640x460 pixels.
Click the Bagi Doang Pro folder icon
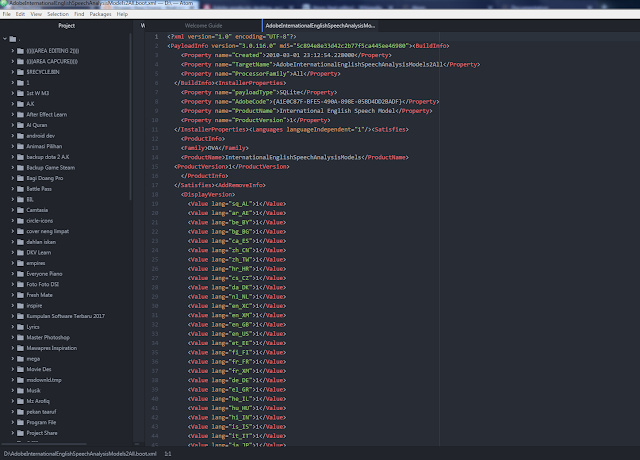point(20,178)
